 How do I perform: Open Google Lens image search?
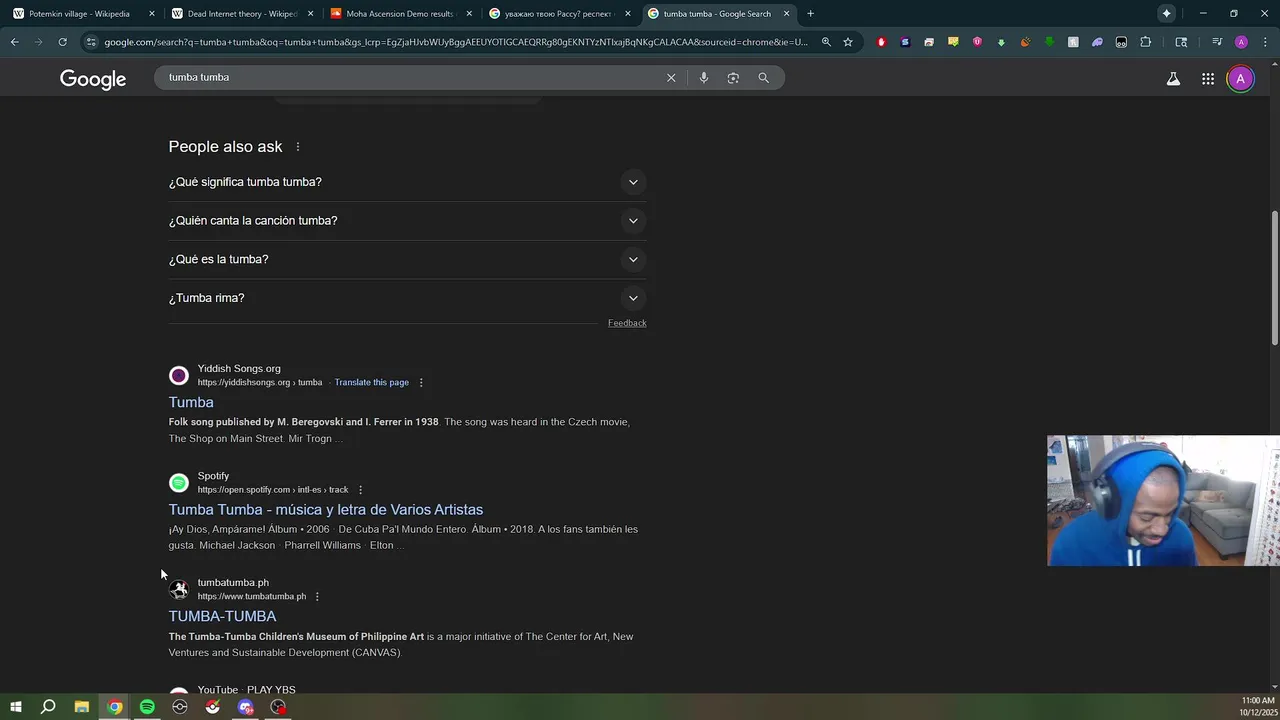click(733, 78)
